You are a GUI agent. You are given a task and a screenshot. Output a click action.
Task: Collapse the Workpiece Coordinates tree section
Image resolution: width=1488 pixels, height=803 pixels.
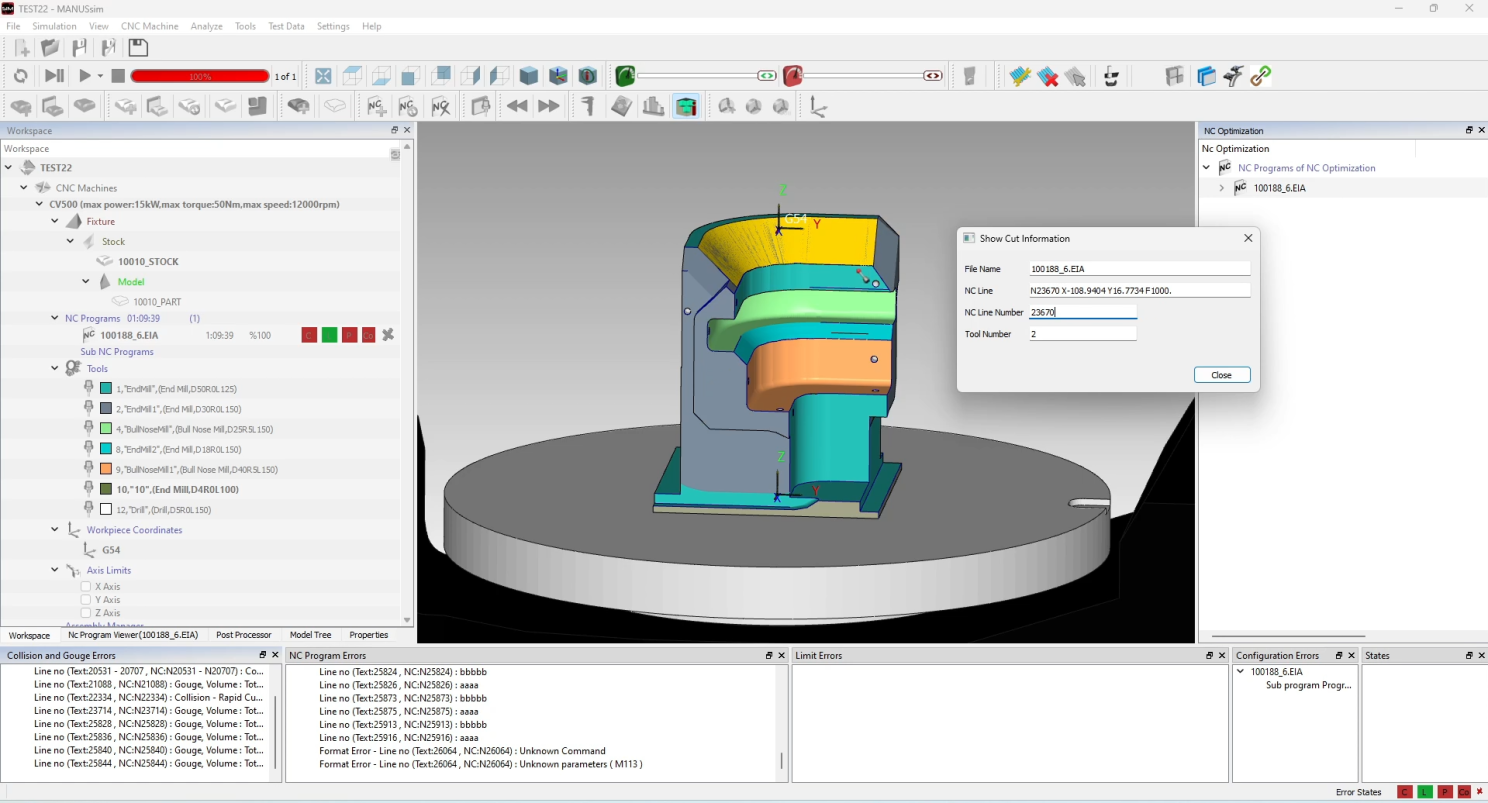pos(55,530)
